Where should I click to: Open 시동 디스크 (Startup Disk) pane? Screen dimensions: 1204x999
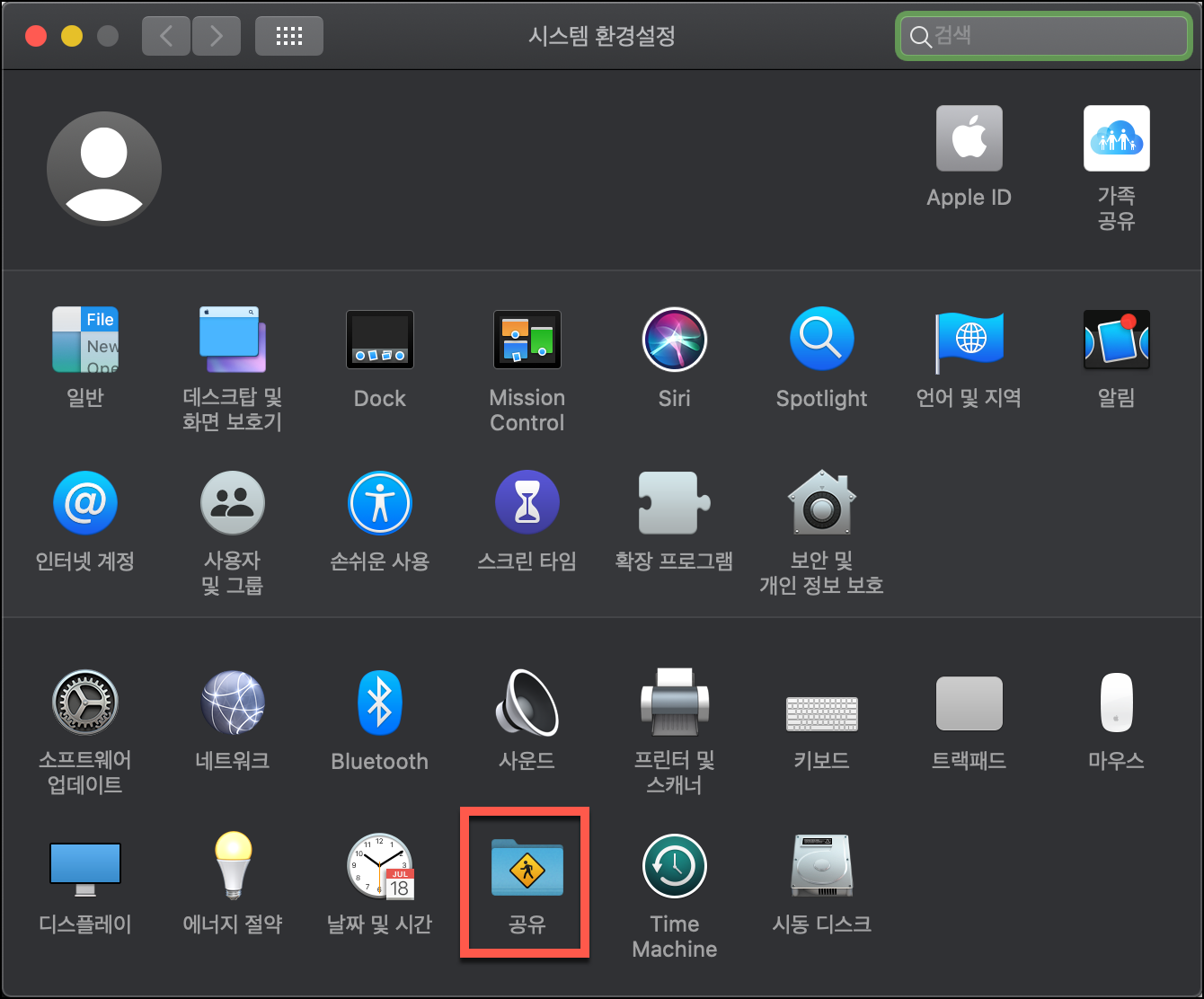(821, 865)
